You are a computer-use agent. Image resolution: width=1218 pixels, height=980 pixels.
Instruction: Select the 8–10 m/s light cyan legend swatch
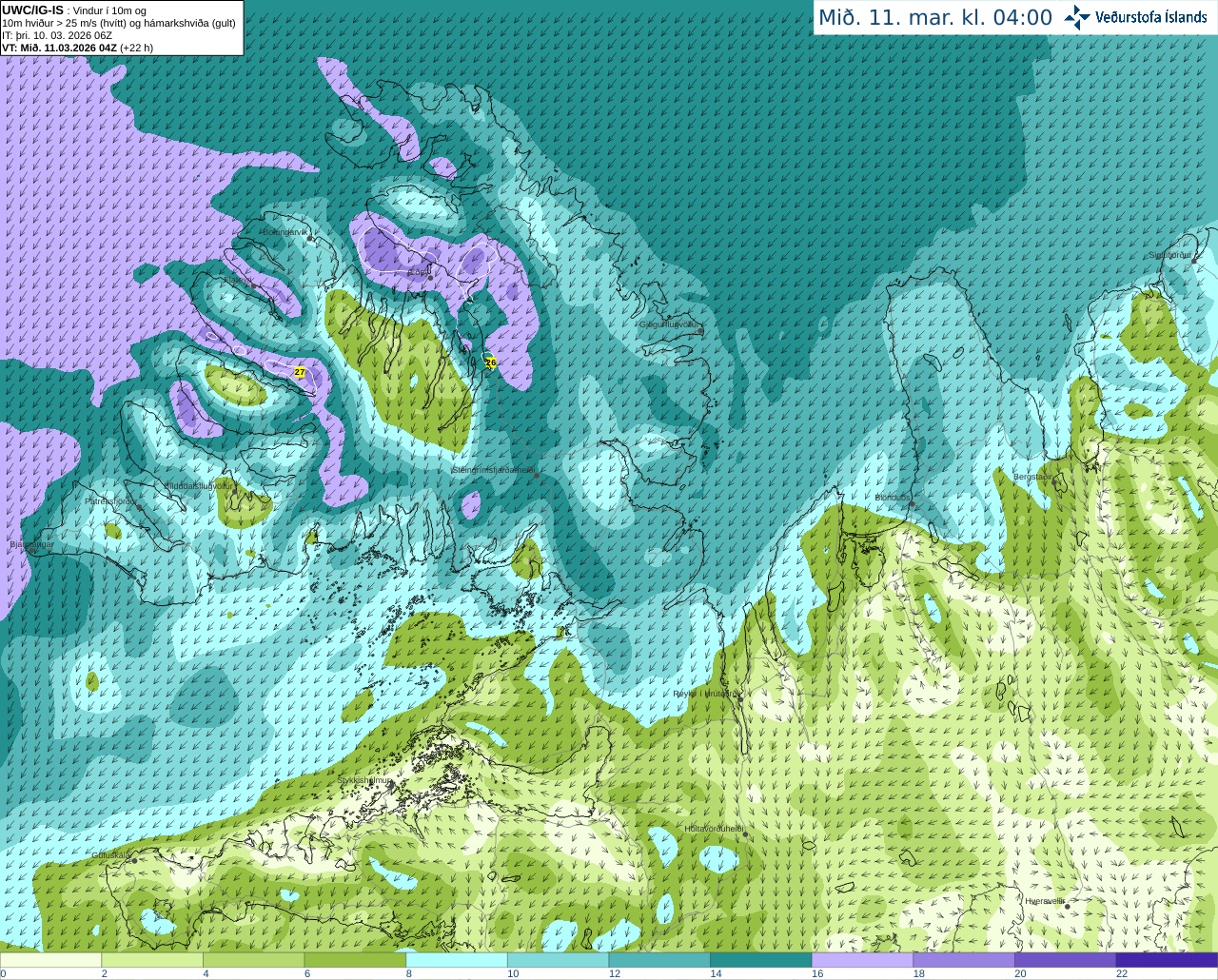pos(457,960)
